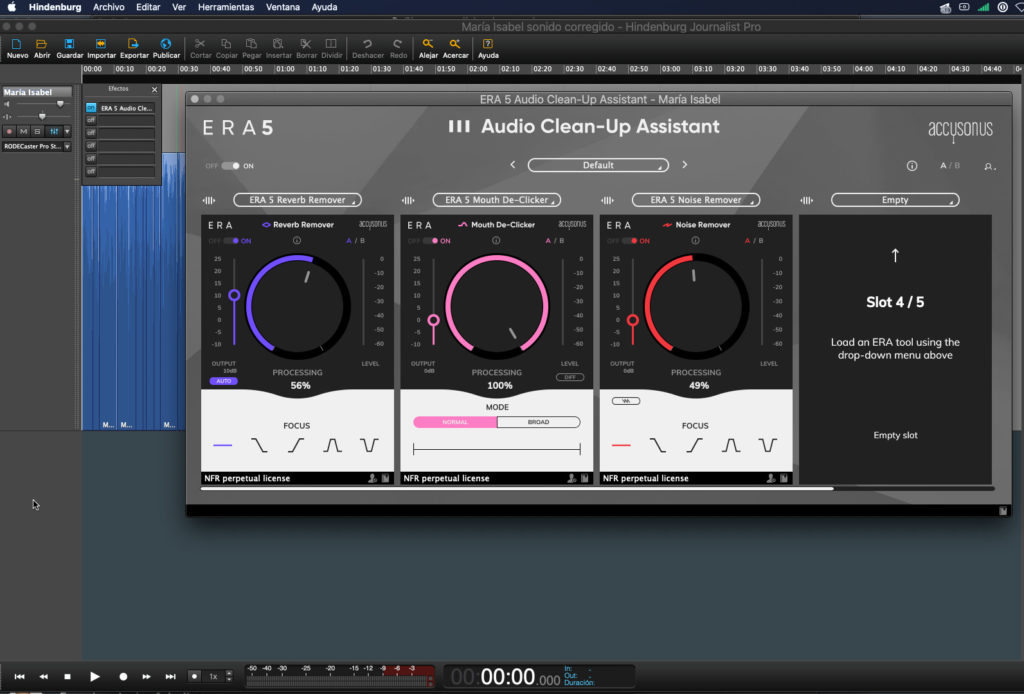Zoom out with Alejar icon

pos(428,44)
